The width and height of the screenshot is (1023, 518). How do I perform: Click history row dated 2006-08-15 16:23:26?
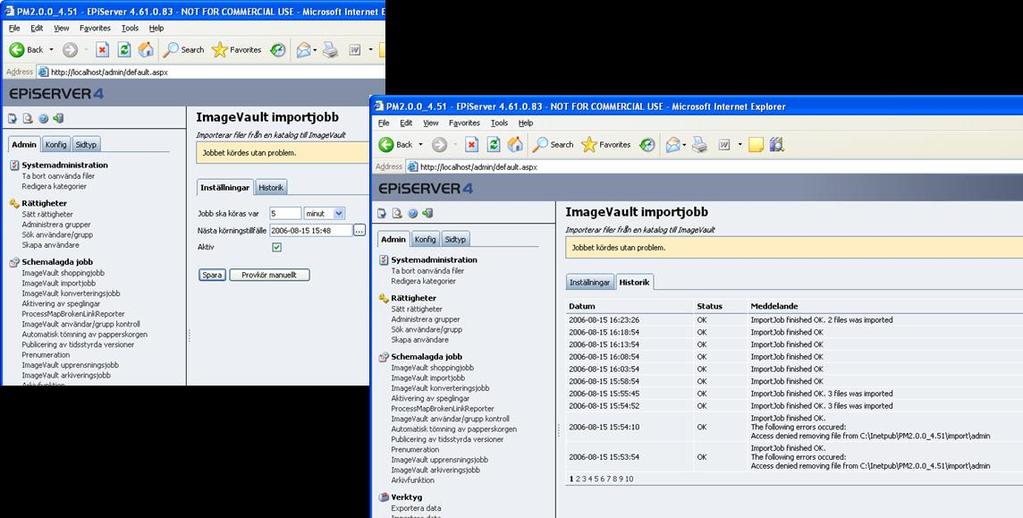point(795,320)
